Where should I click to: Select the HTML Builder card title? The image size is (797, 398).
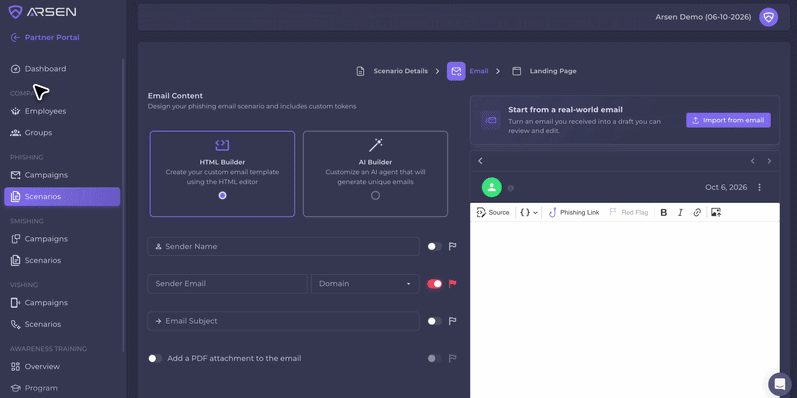pos(222,162)
